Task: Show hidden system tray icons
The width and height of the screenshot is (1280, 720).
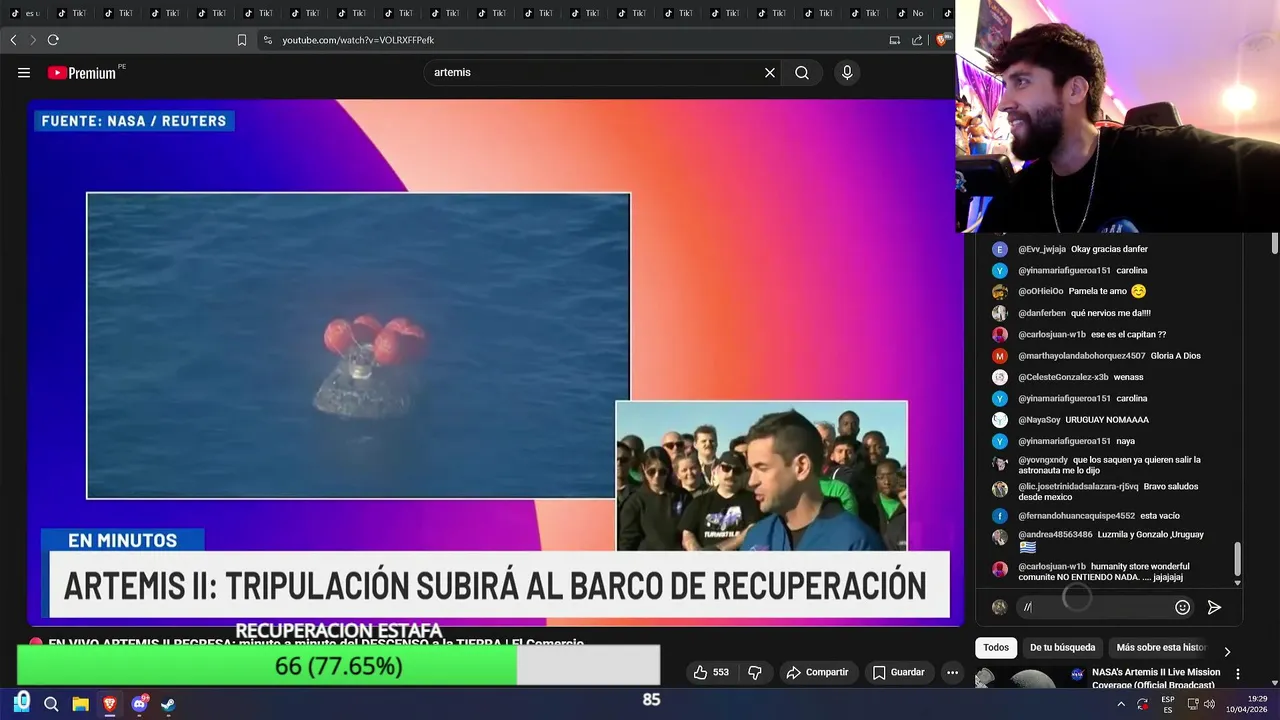Action: click(1121, 704)
